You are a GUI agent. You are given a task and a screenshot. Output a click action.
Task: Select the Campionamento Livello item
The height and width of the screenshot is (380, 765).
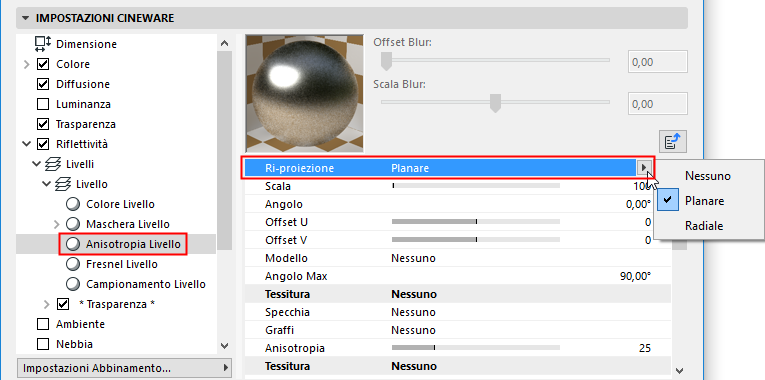tap(146, 284)
